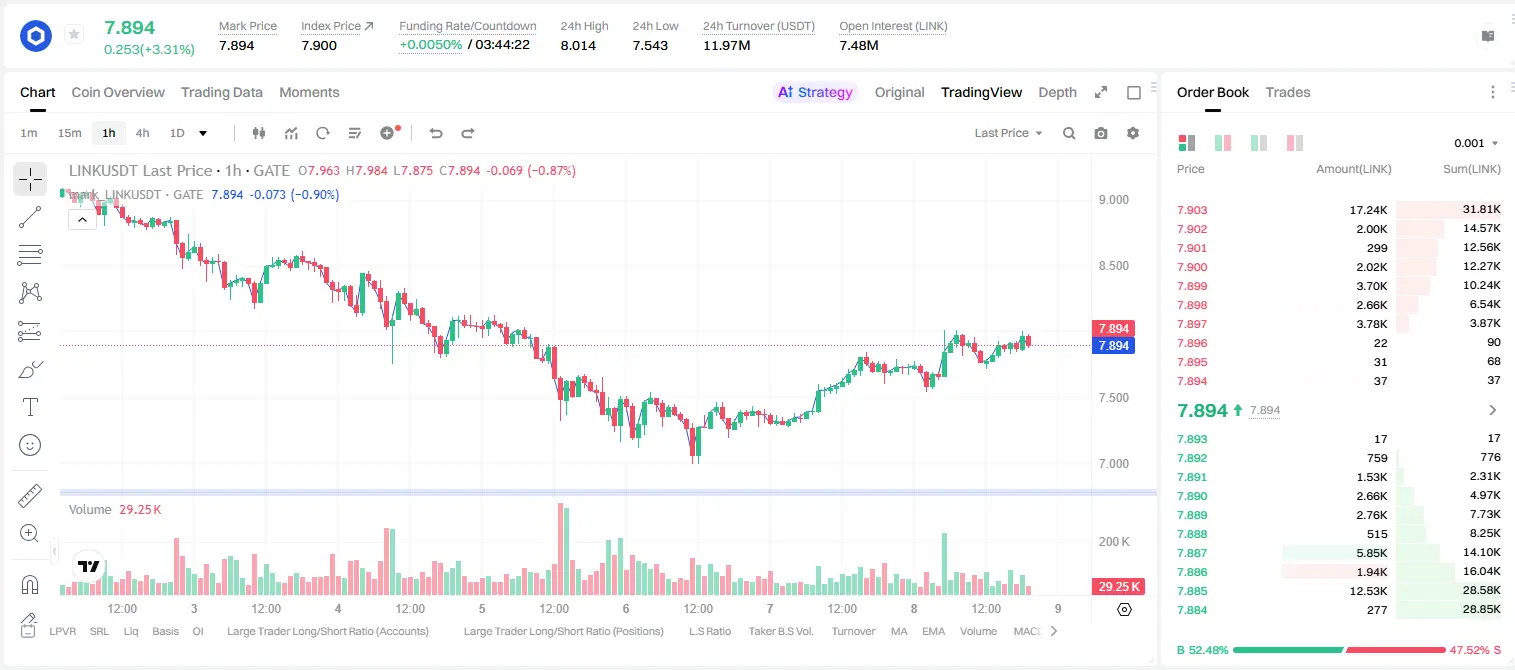Switch to the Trades tab
Screen dimensions: 1515x670
1288,92
